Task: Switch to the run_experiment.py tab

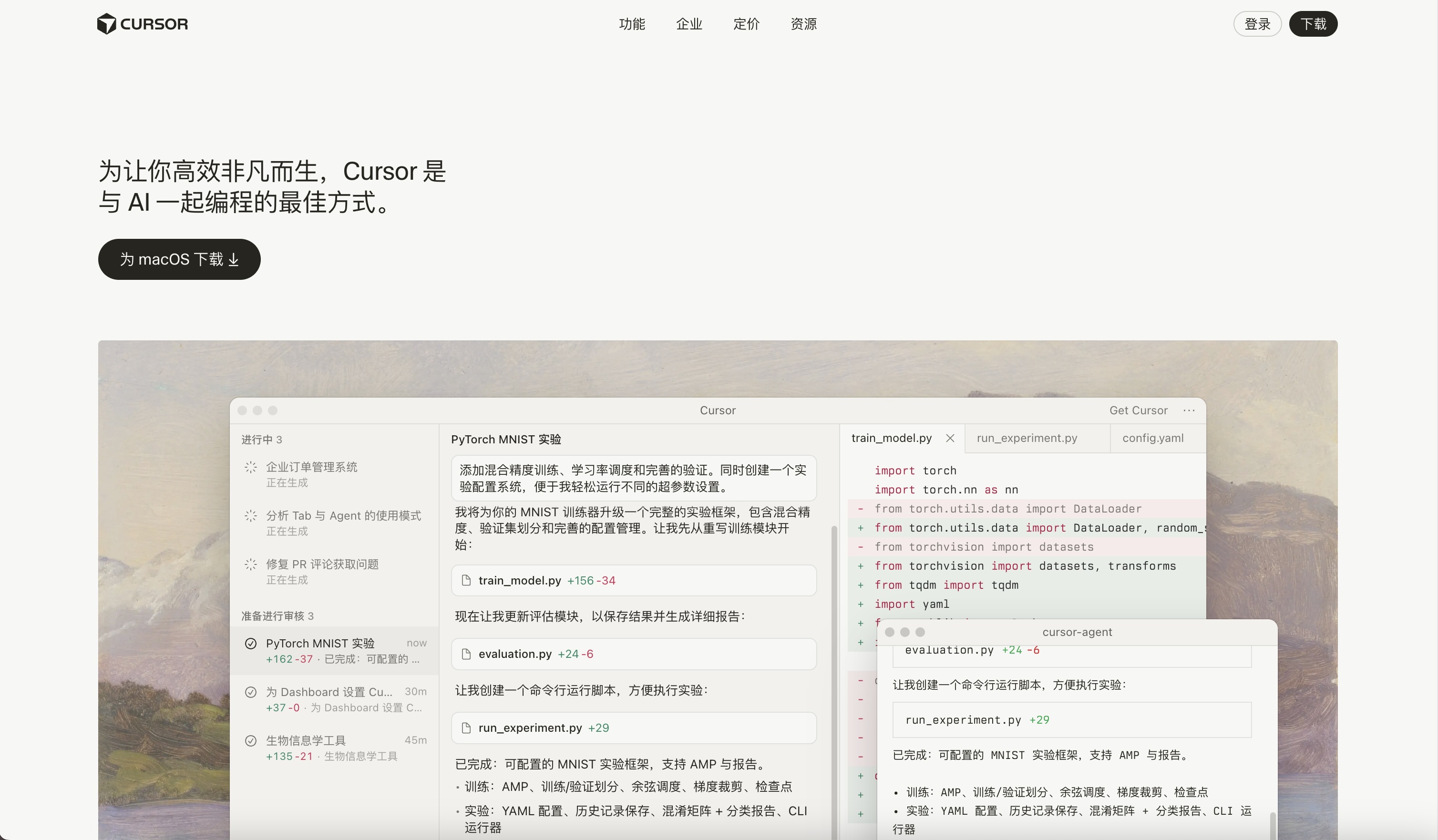Action: pyautogui.click(x=1027, y=438)
